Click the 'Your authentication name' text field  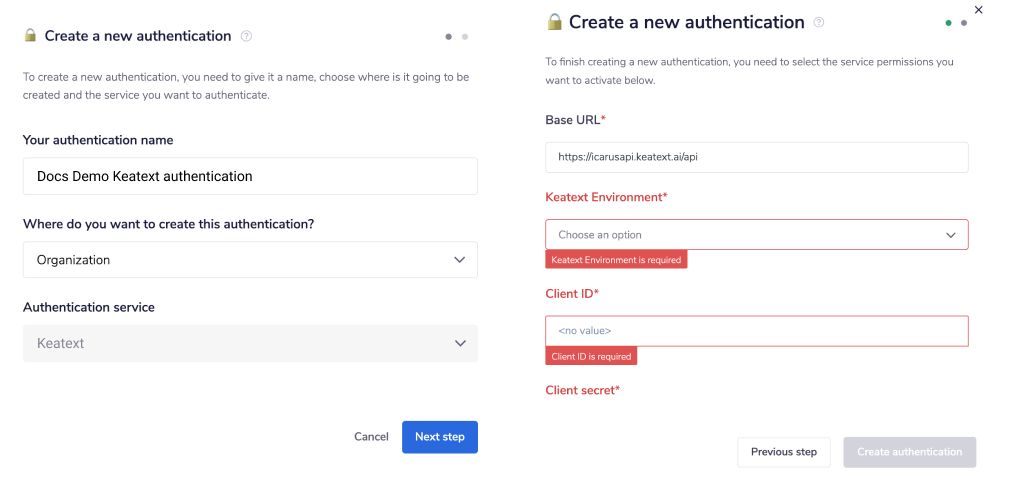click(250, 176)
